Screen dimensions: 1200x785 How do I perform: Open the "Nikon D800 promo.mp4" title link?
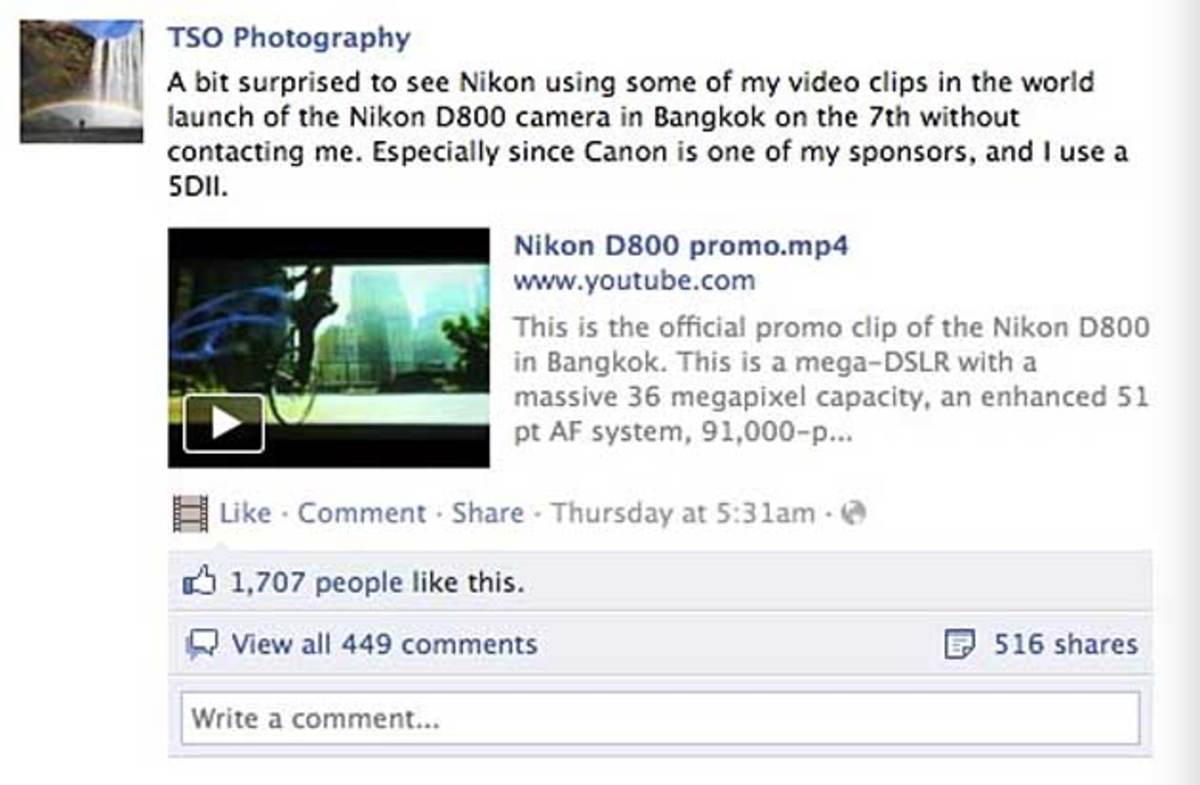tap(680, 245)
